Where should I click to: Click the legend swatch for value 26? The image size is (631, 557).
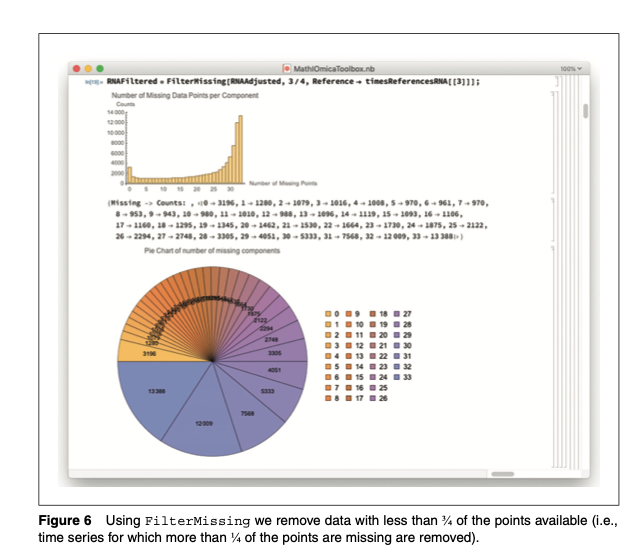(x=373, y=398)
